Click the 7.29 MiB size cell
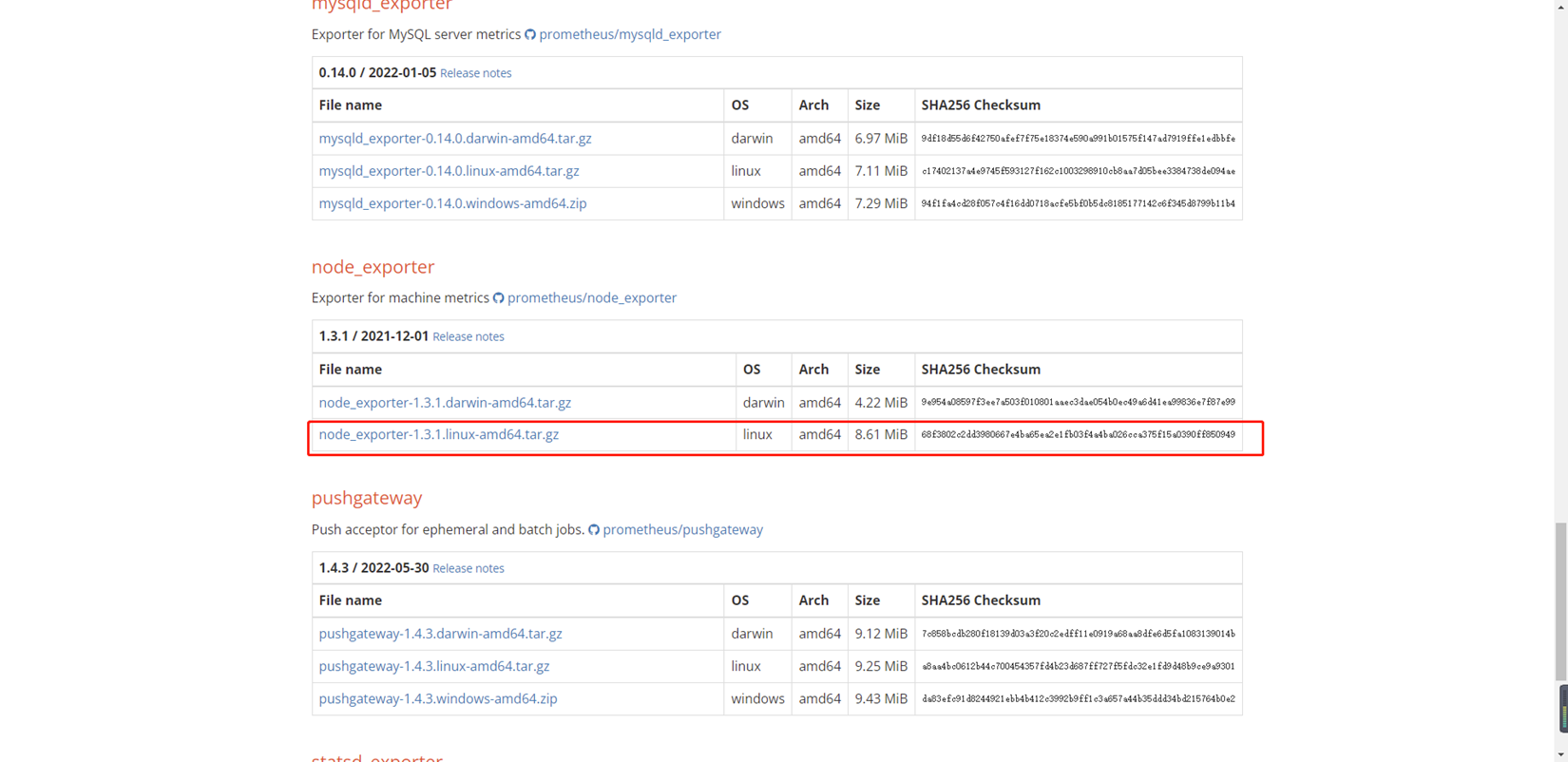Viewport: 1568px width, 762px height. coord(881,203)
